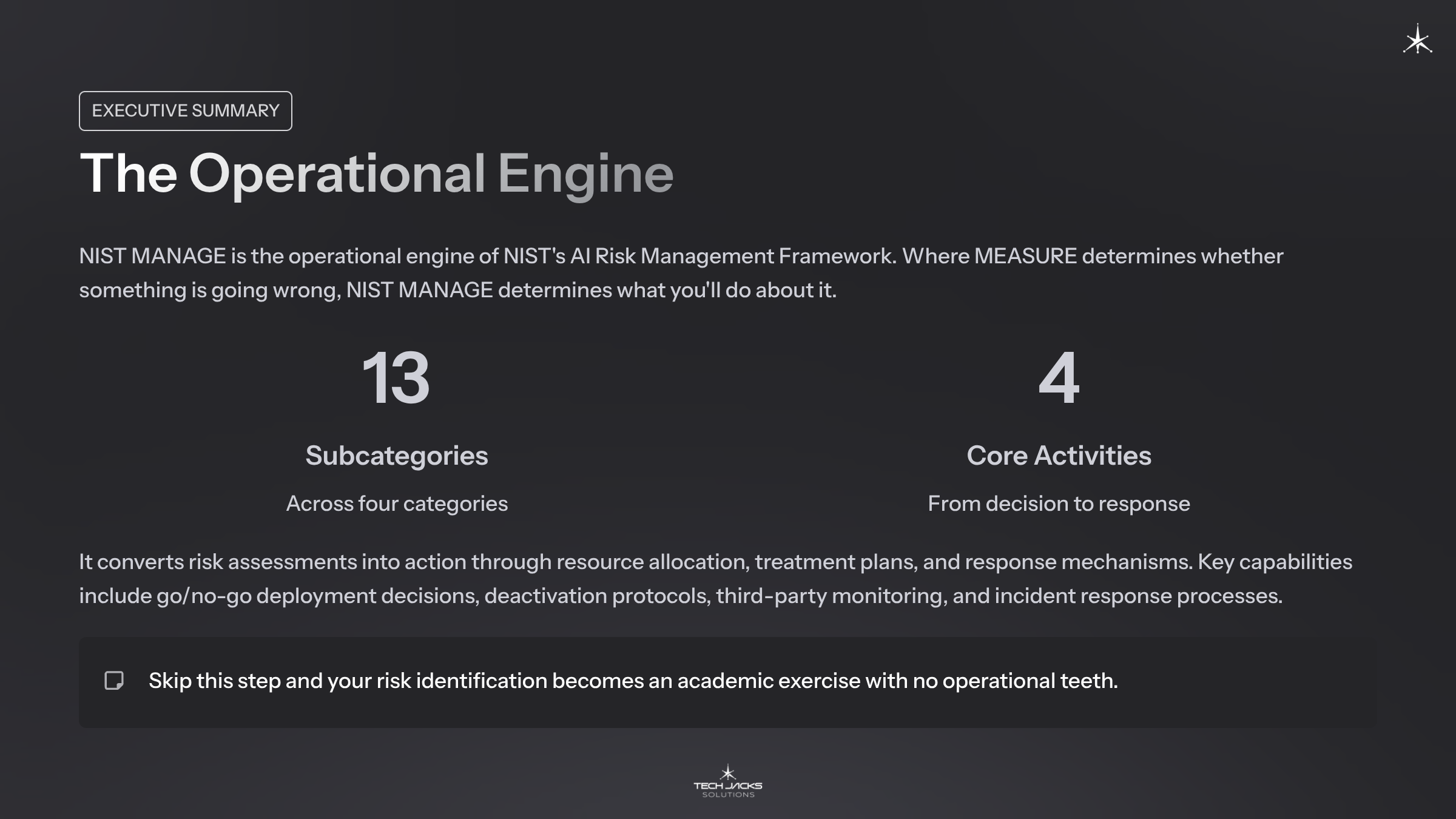Click 'deactivation protocols' in the body text
The width and height of the screenshot is (1456, 819).
click(597, 596)
